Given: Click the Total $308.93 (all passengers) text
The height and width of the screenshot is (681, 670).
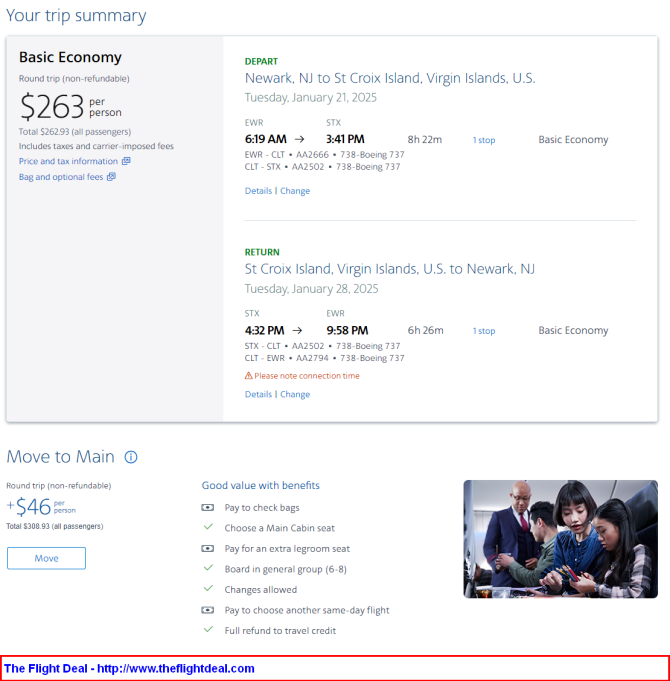Looking at the screenshot, I should point(55,526).
